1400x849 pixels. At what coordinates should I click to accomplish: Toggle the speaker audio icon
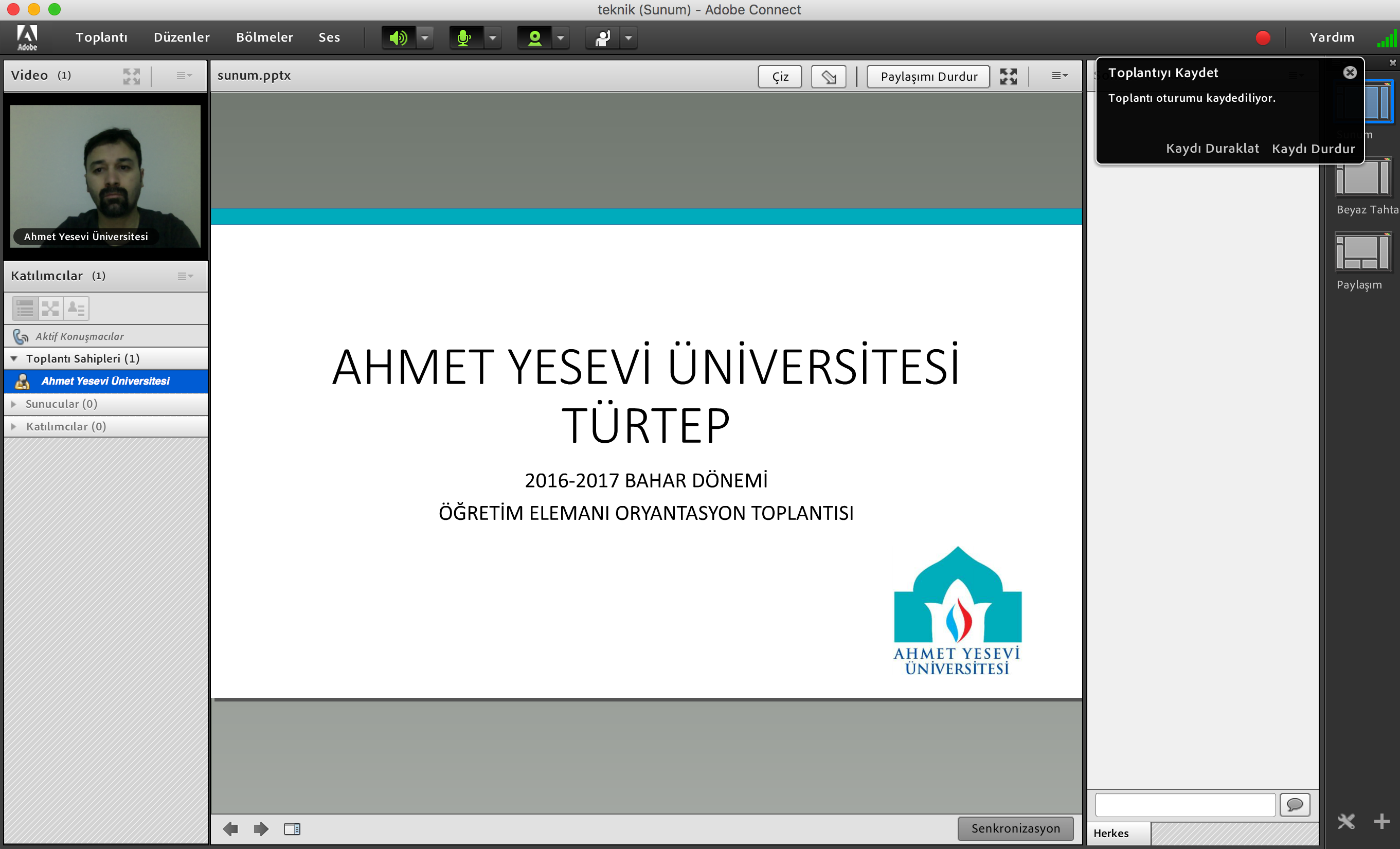click(398, 38)
